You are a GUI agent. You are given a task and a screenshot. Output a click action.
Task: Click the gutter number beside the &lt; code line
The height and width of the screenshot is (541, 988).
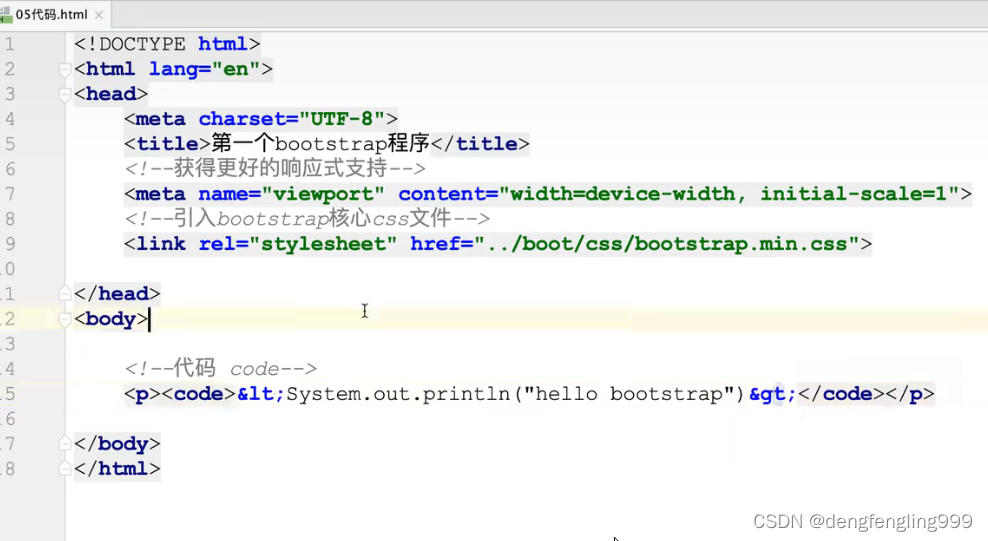click(8, 394)
